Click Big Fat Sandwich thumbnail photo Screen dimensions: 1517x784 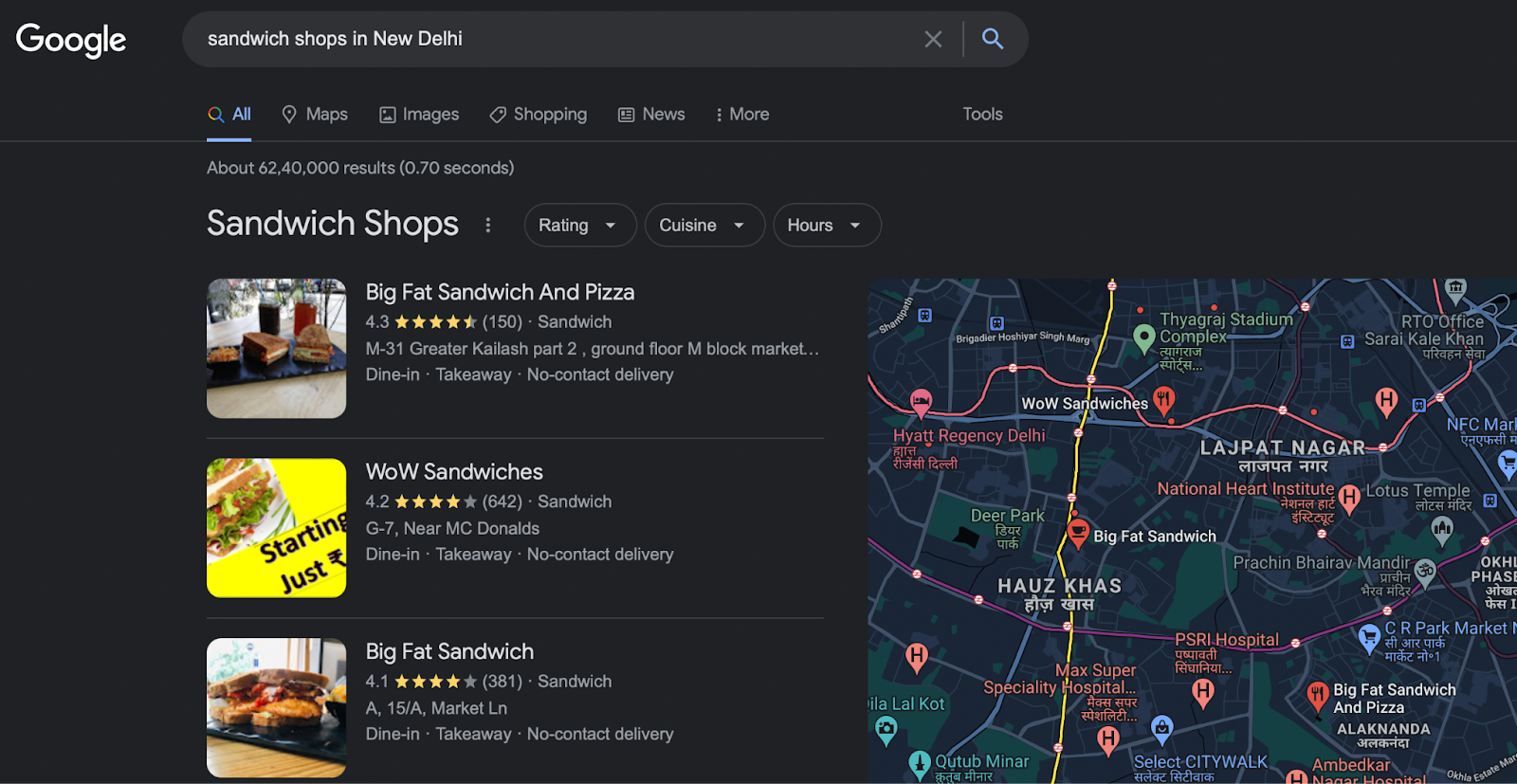[277, 707]
